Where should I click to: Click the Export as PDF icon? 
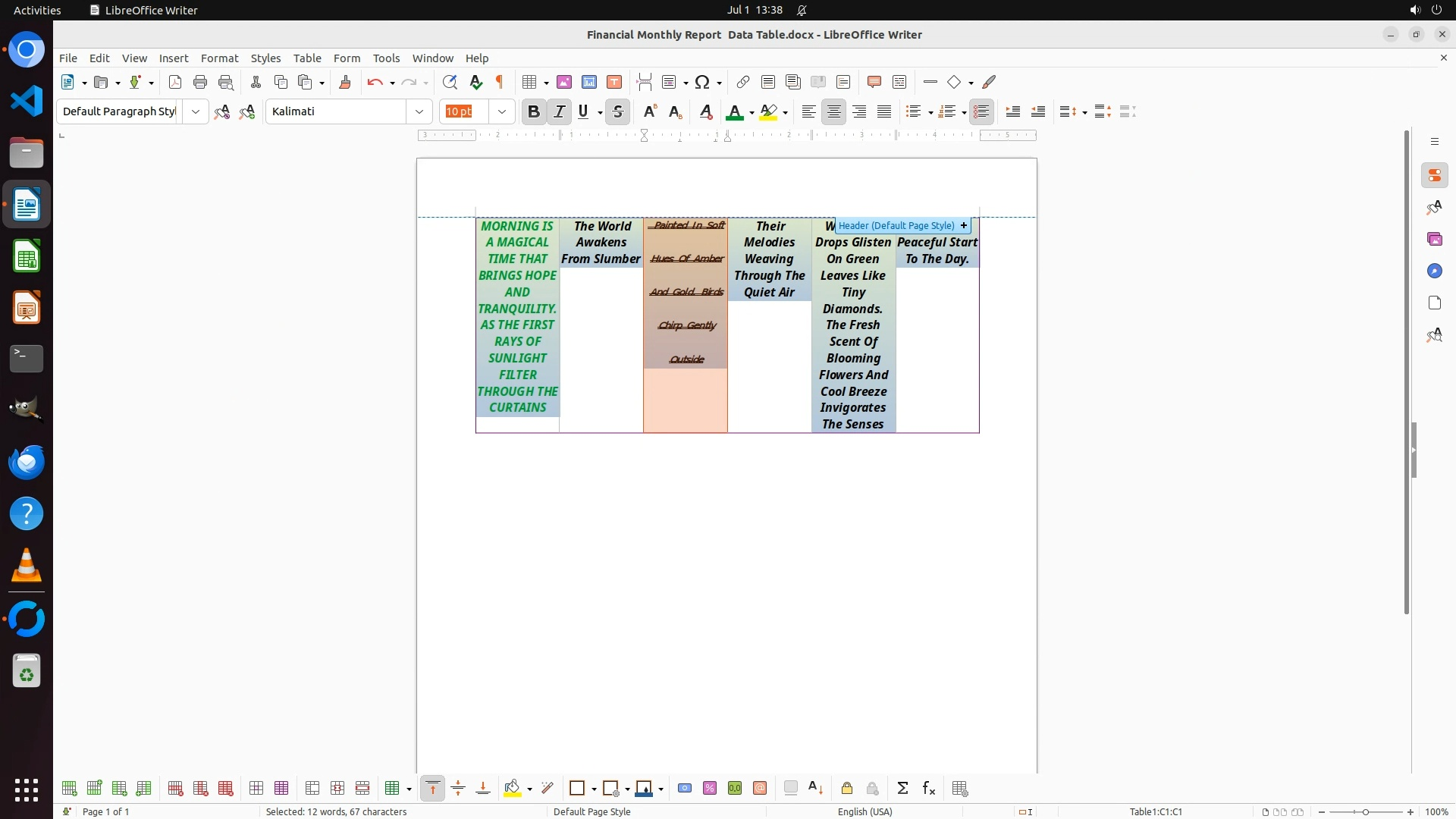click(x=175, y=82)
